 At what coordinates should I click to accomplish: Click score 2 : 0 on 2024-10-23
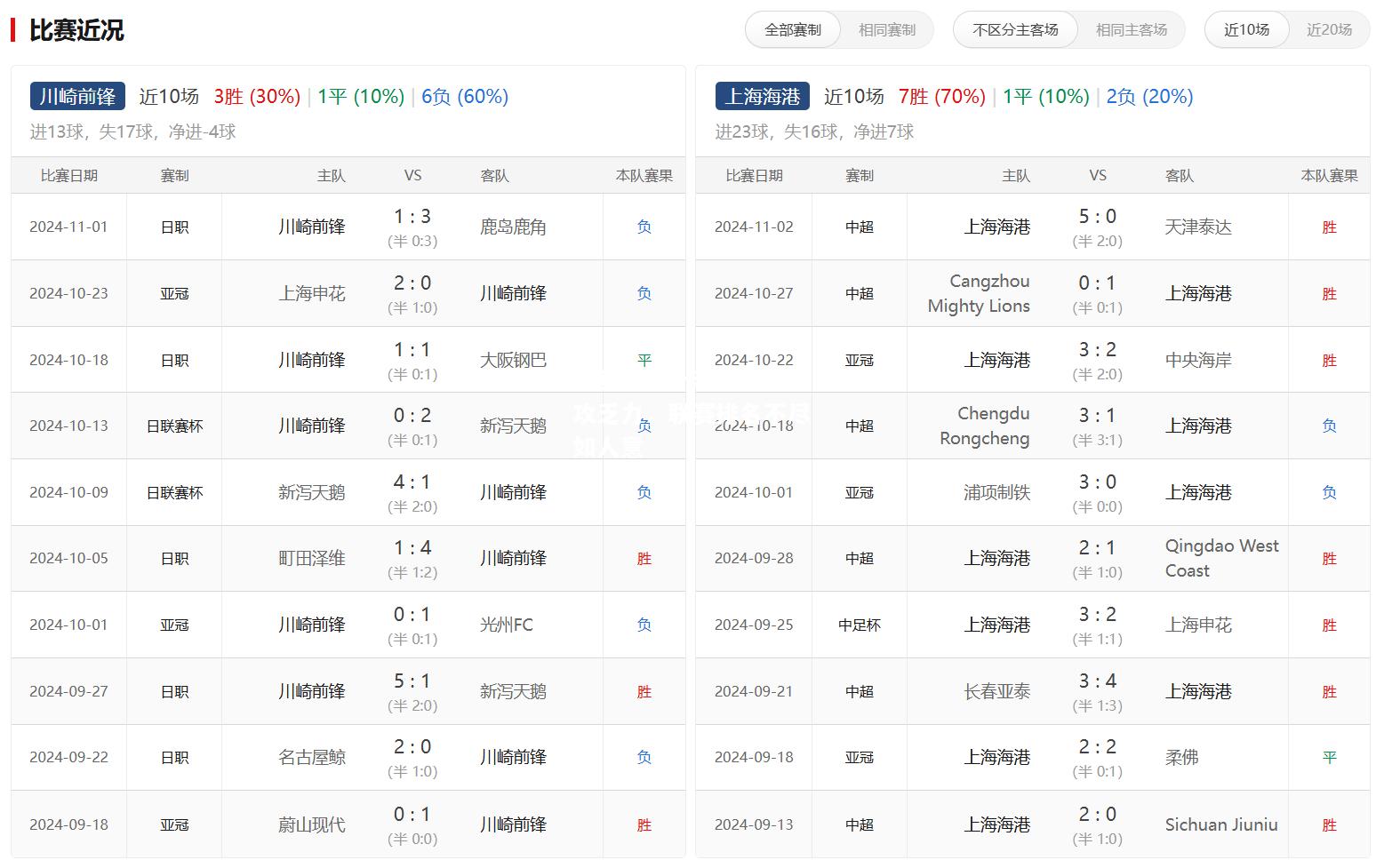tap(412, 283)
